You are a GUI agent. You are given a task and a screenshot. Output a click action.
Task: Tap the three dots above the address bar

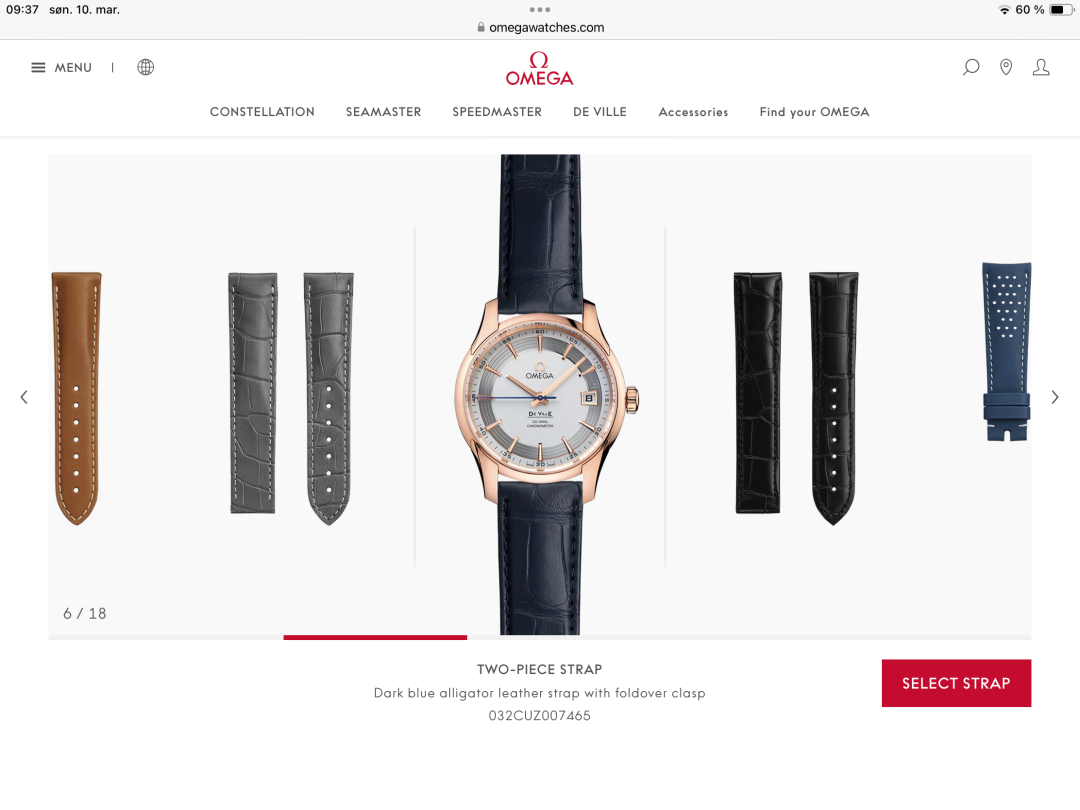coord(540,10)
